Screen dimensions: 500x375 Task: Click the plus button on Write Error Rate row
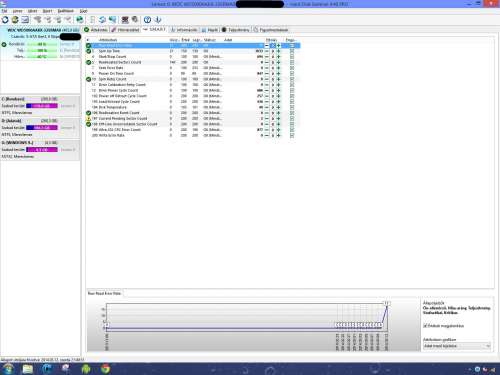tap(279, 136)
